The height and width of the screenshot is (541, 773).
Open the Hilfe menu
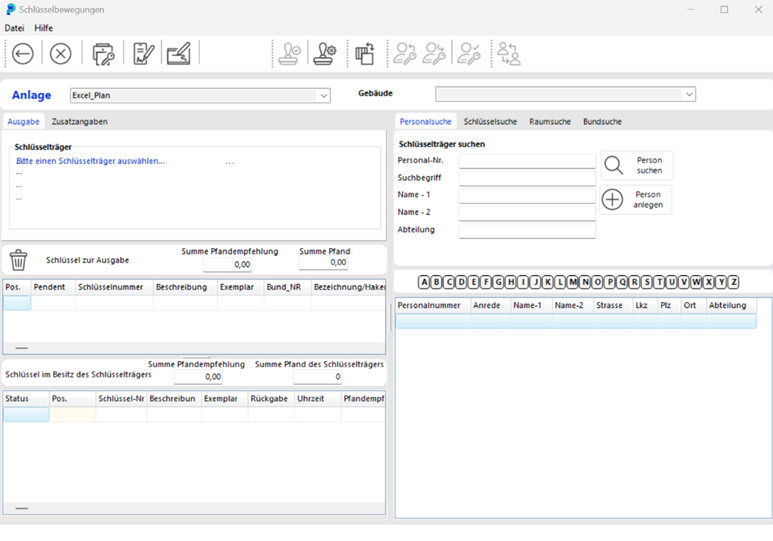click(x=44, y=28)
